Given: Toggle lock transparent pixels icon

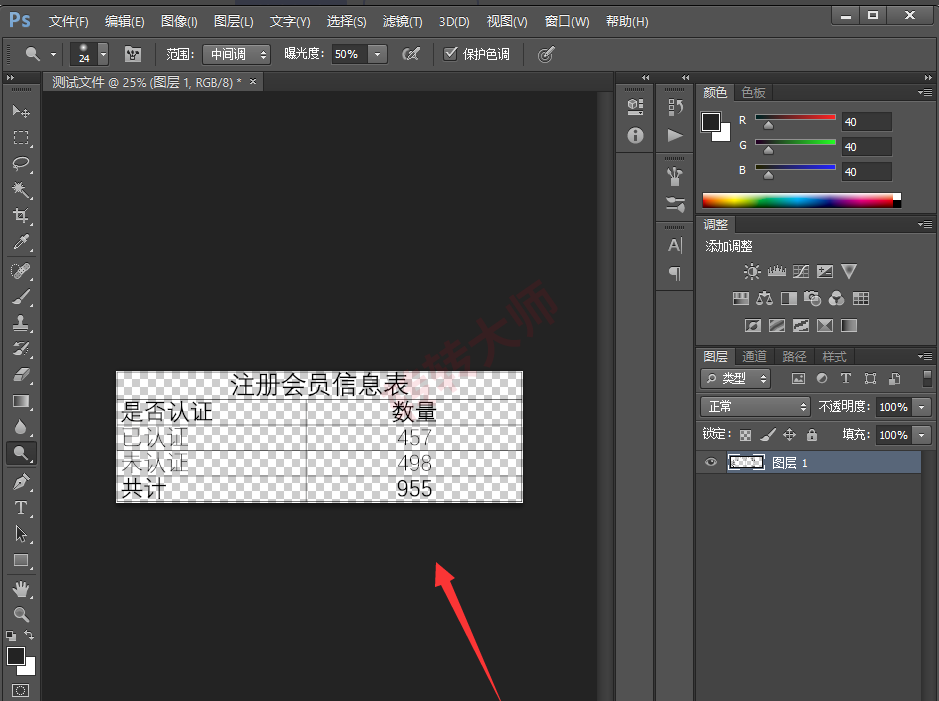Looking at the screenshot, I should click(x=746, y=435).
